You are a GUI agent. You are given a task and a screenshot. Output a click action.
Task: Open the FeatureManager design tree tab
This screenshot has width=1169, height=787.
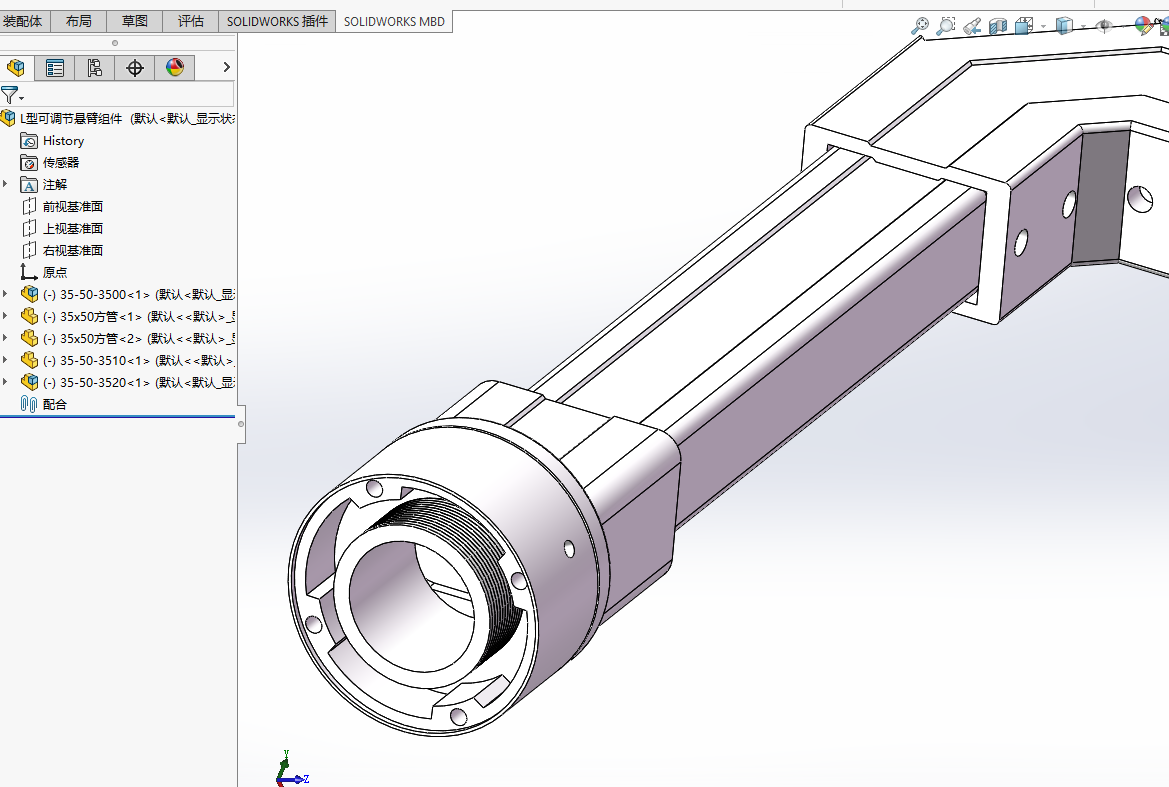pos(16,68)
